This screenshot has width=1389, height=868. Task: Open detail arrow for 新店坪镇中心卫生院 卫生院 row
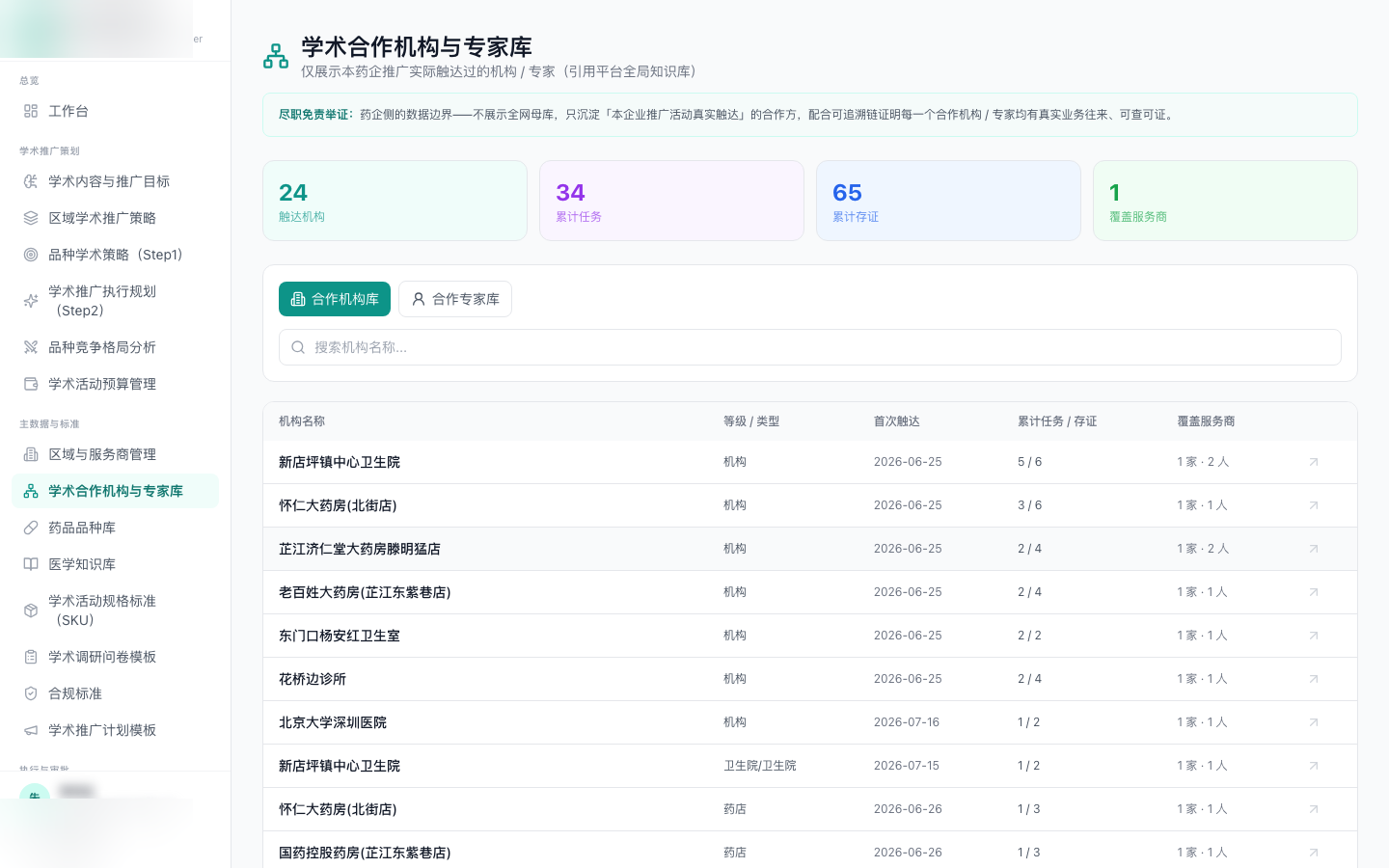pos(1314,766)
